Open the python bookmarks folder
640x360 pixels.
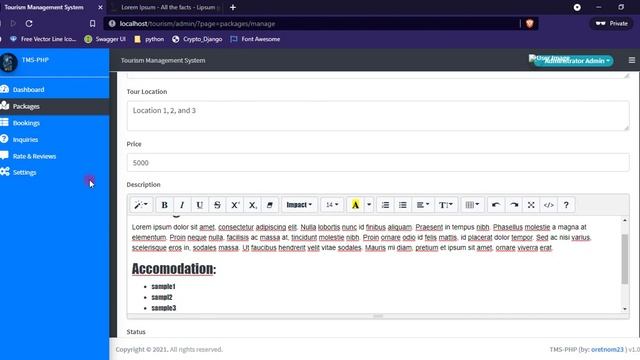(x=149, y=39)
